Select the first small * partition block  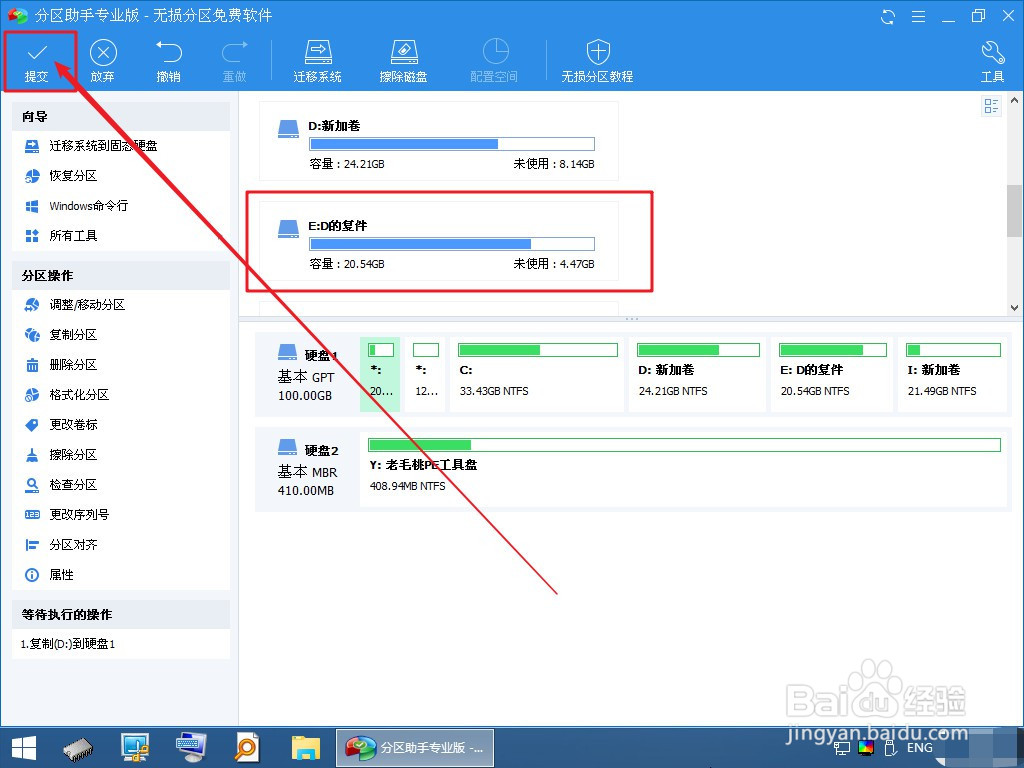click(380, 374)
